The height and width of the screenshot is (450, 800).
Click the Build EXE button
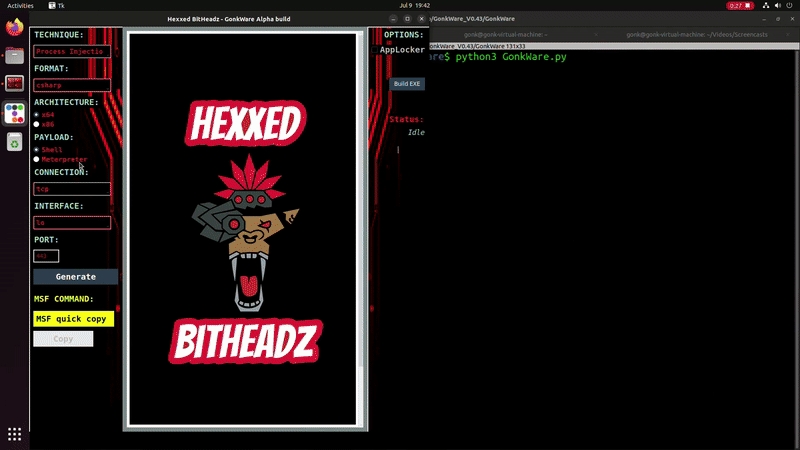[x=407, y=84]
